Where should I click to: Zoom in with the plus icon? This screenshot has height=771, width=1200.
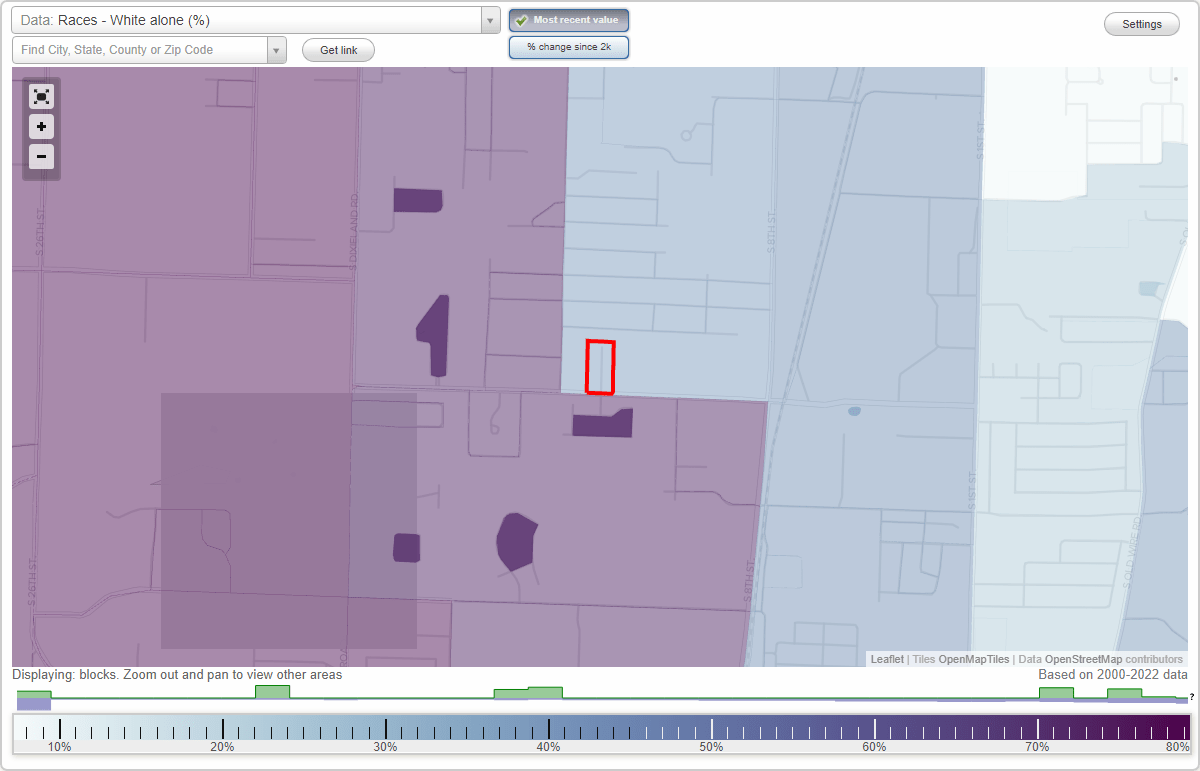(41, 127)
